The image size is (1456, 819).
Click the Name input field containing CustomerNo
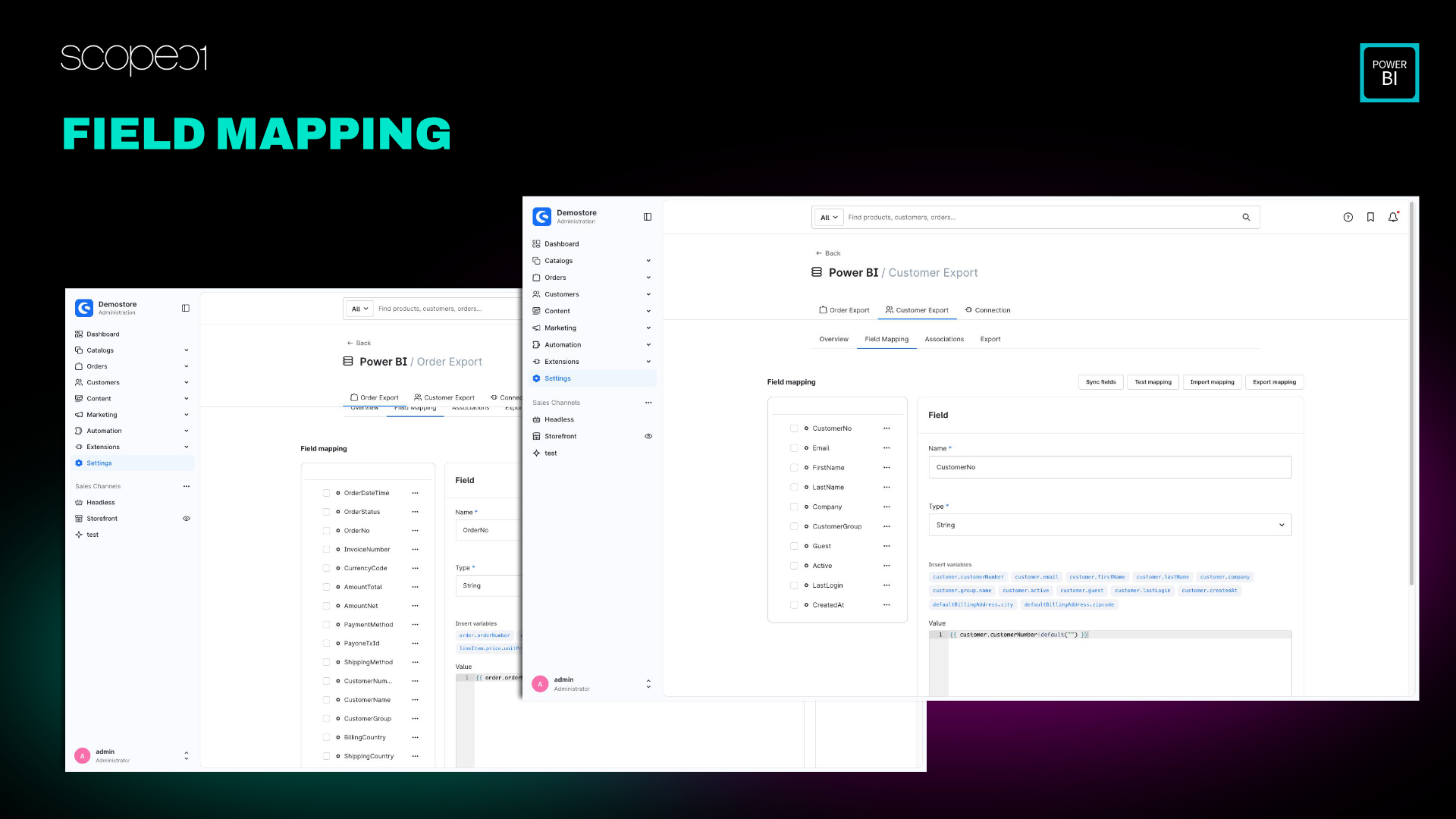(x=1109, y=467)
